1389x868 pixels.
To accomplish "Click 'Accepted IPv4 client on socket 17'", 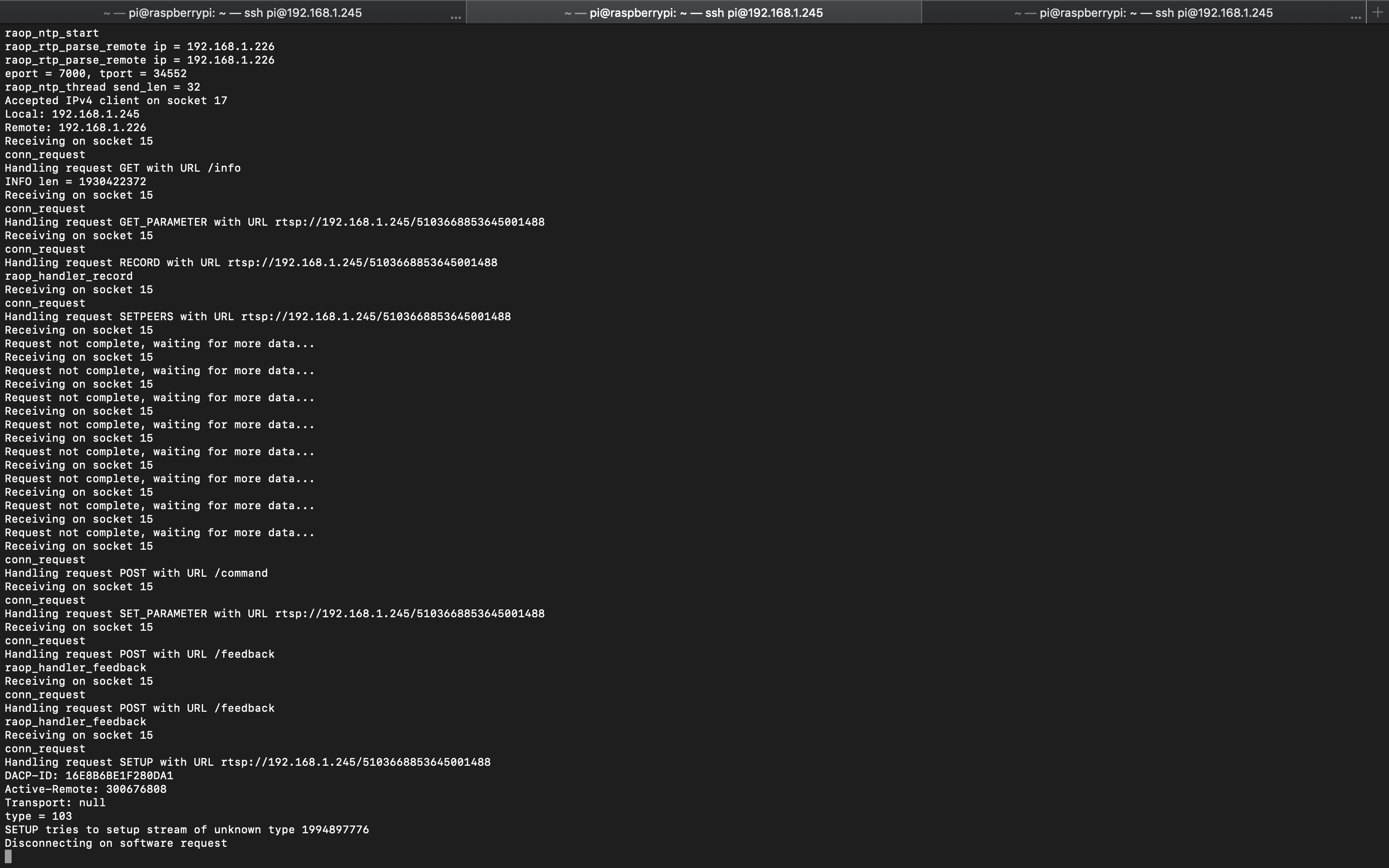I will pyautogui.click(x=116, y=100).
